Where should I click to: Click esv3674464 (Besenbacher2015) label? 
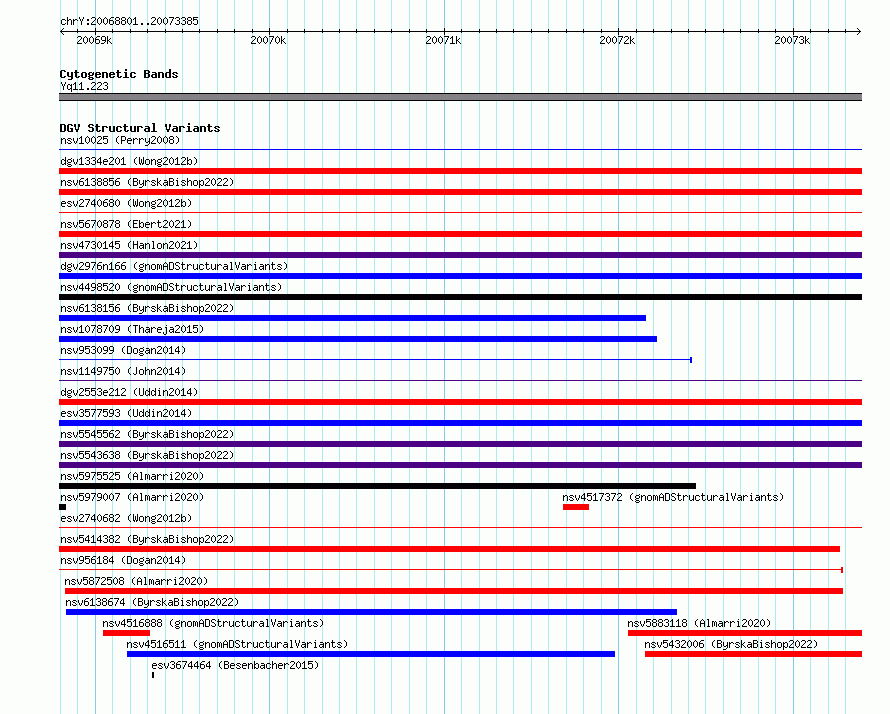coord(235,665)
